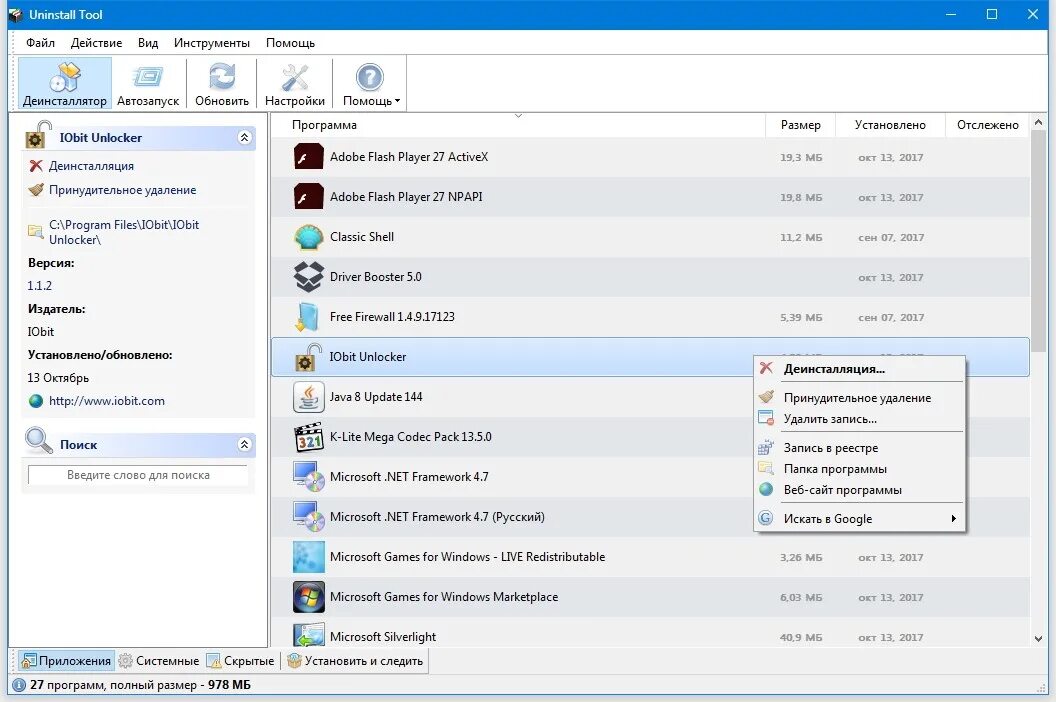
Task: Open the http://www.iobit.com link
Action: pos(106,401)
